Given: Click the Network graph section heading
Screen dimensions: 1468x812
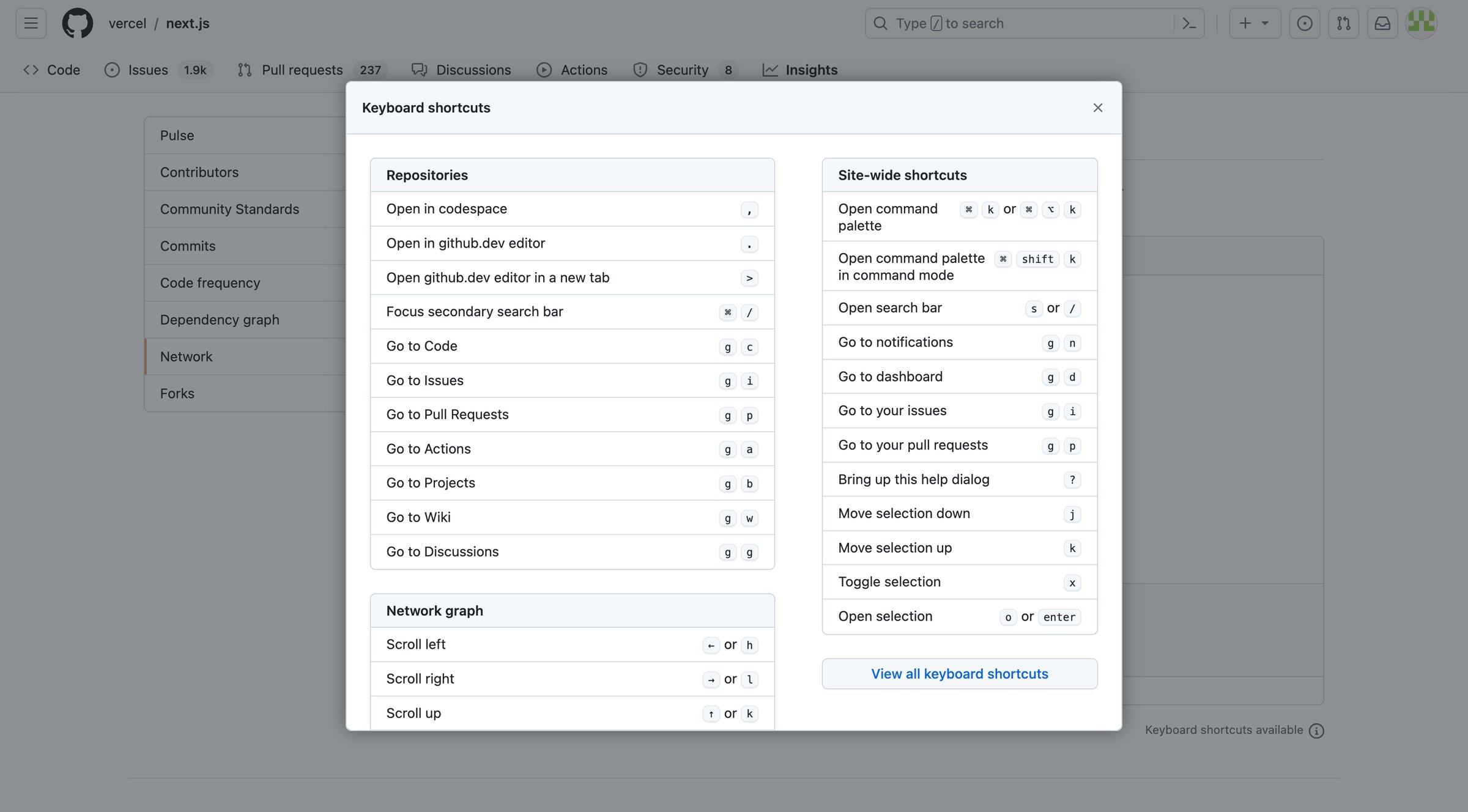Looking at the screenshot, I should [x=434, y=611].
